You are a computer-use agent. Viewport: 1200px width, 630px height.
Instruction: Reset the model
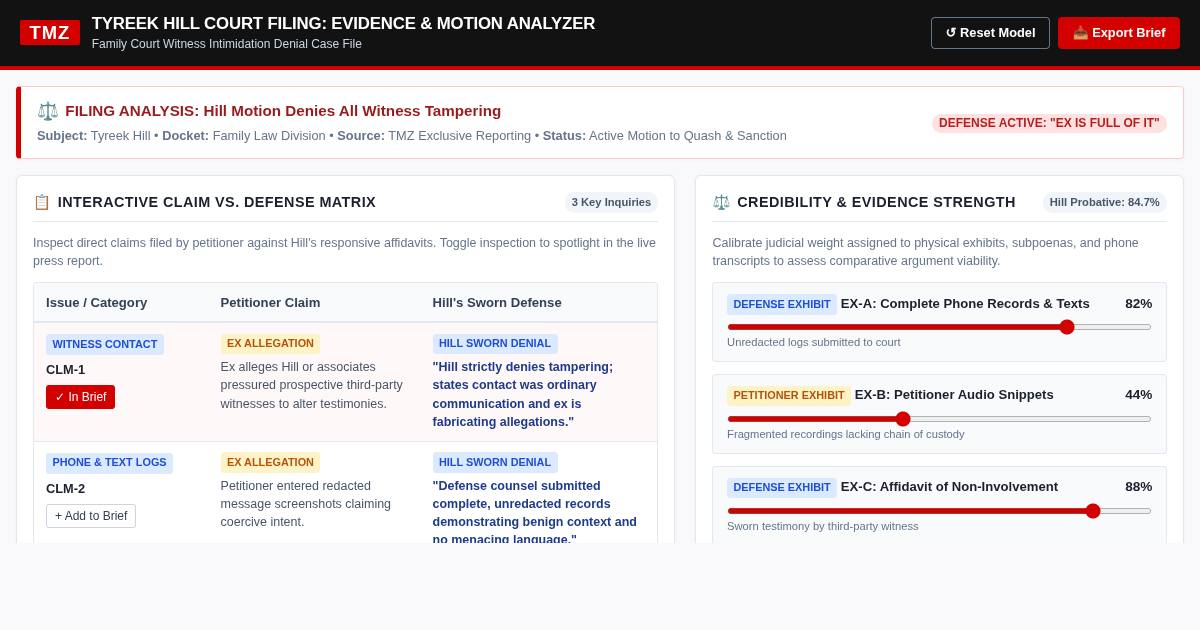[x=990, y=33]
